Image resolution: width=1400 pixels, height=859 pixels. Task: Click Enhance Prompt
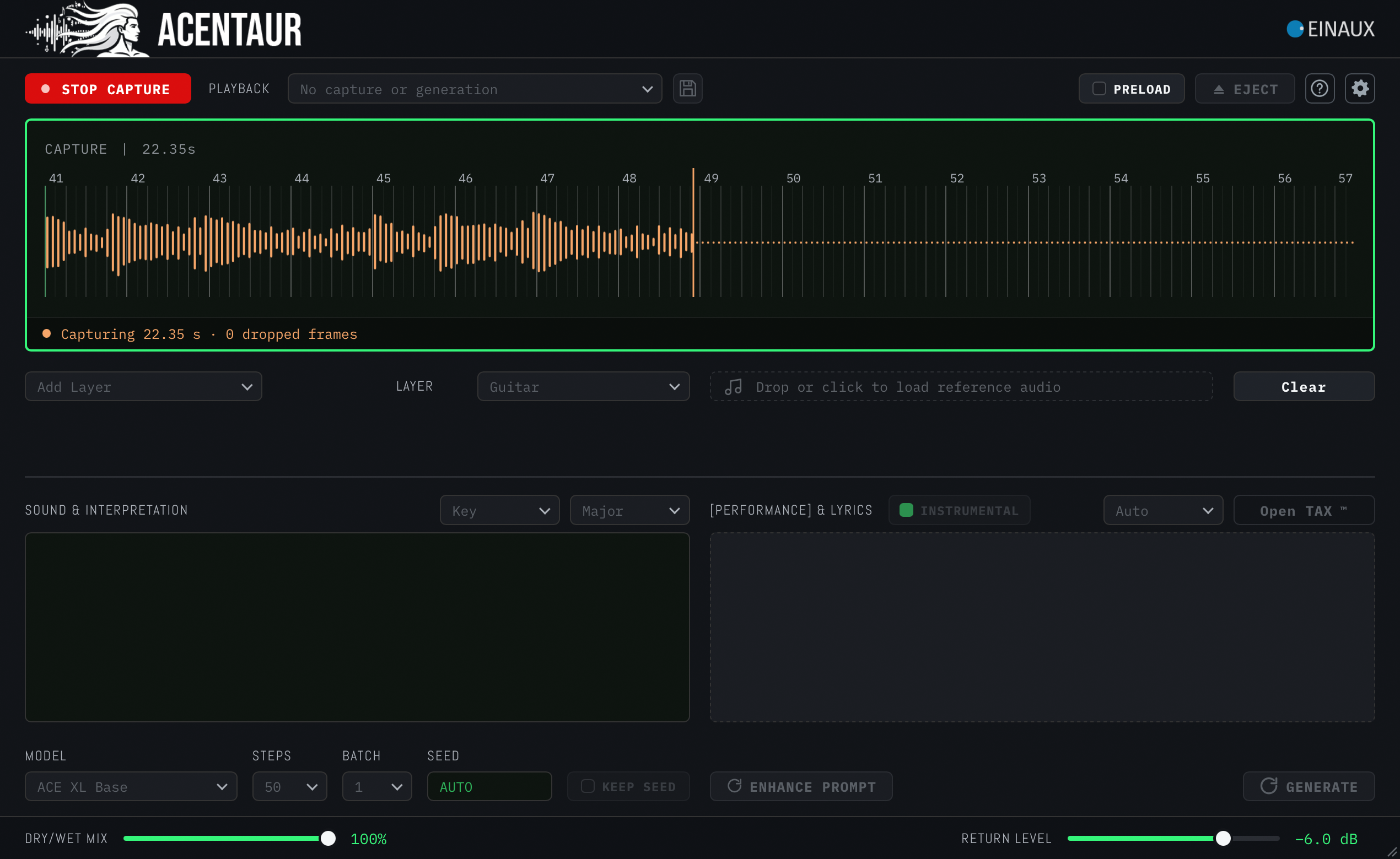(801, 786)
